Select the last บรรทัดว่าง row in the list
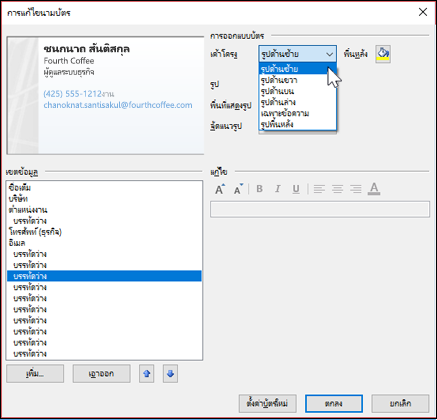 pos(104,353)
